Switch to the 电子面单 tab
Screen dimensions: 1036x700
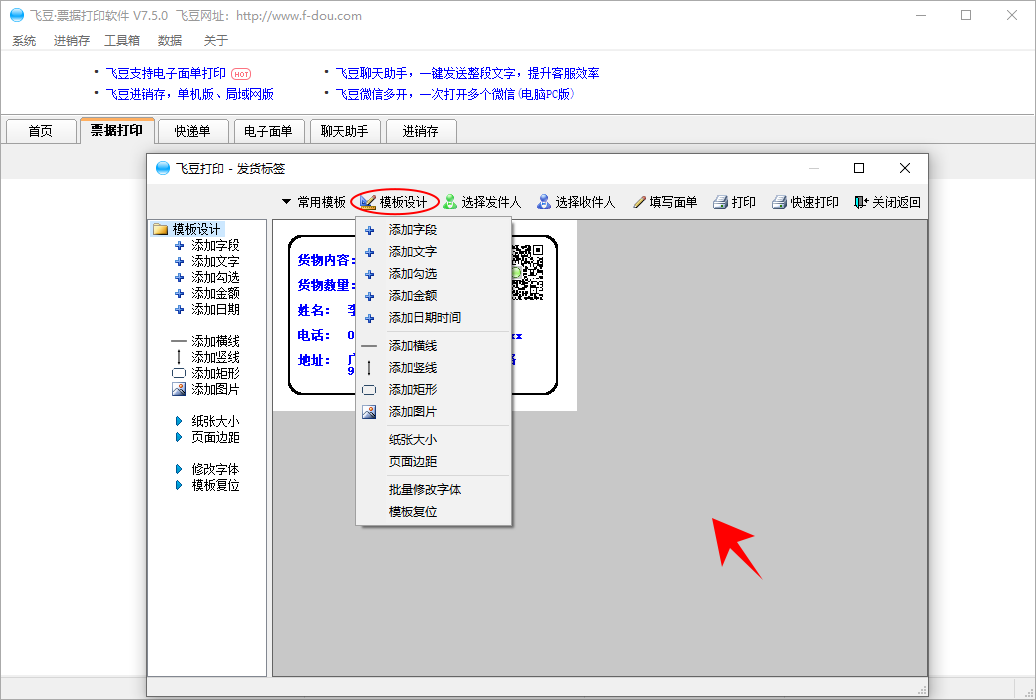[x=269, y=131]
